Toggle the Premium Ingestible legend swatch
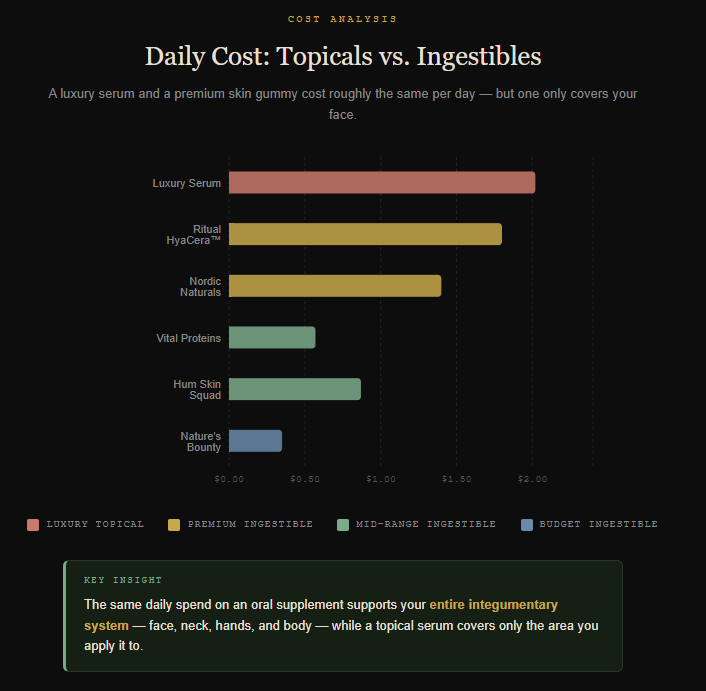The image size is (706, 691). (x=174, y=525)
